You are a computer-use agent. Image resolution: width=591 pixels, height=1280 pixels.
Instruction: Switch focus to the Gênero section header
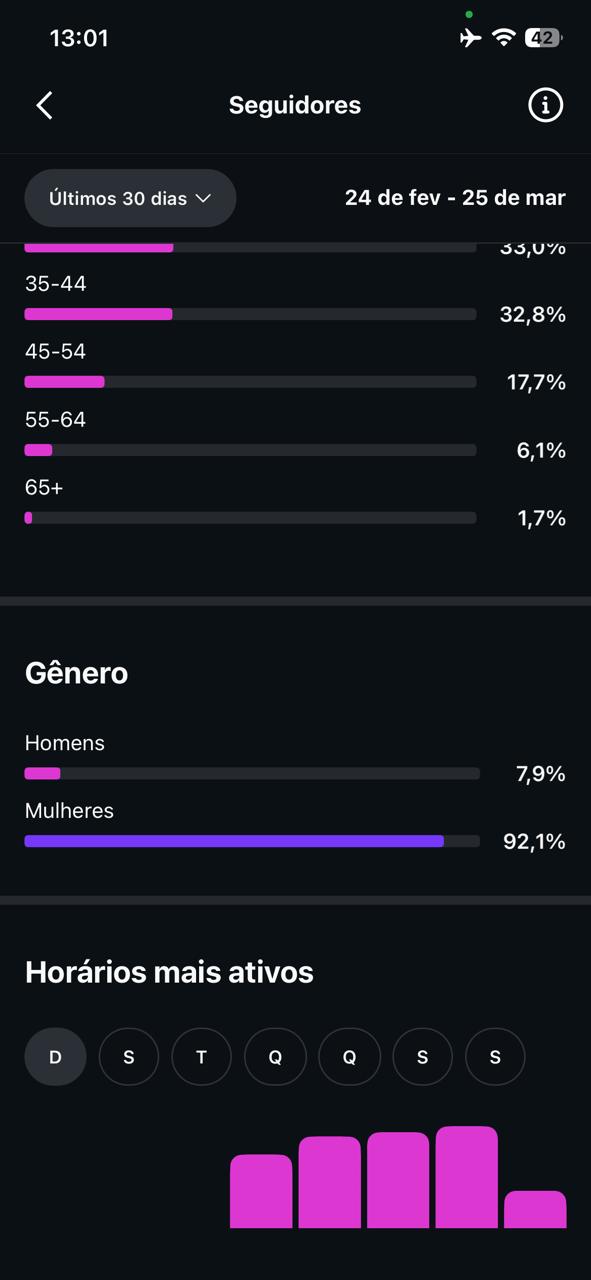point(76,673)
